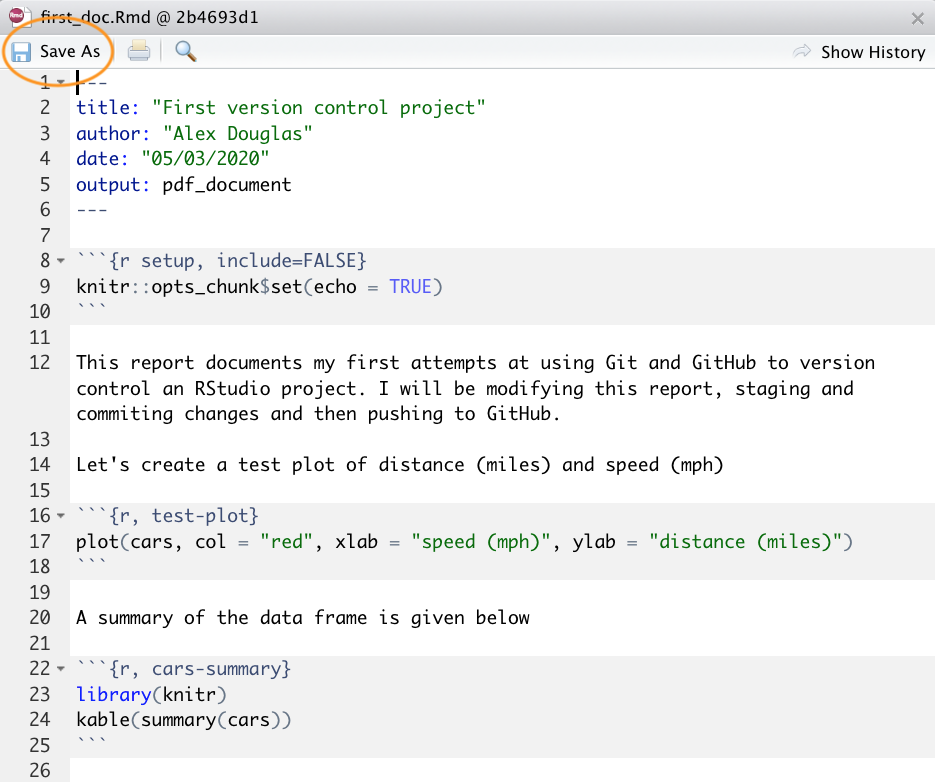Close the first_doc.Rmd viewer with the X
The height and width of the screenshot is (782, 935).
tap(918, 18)
